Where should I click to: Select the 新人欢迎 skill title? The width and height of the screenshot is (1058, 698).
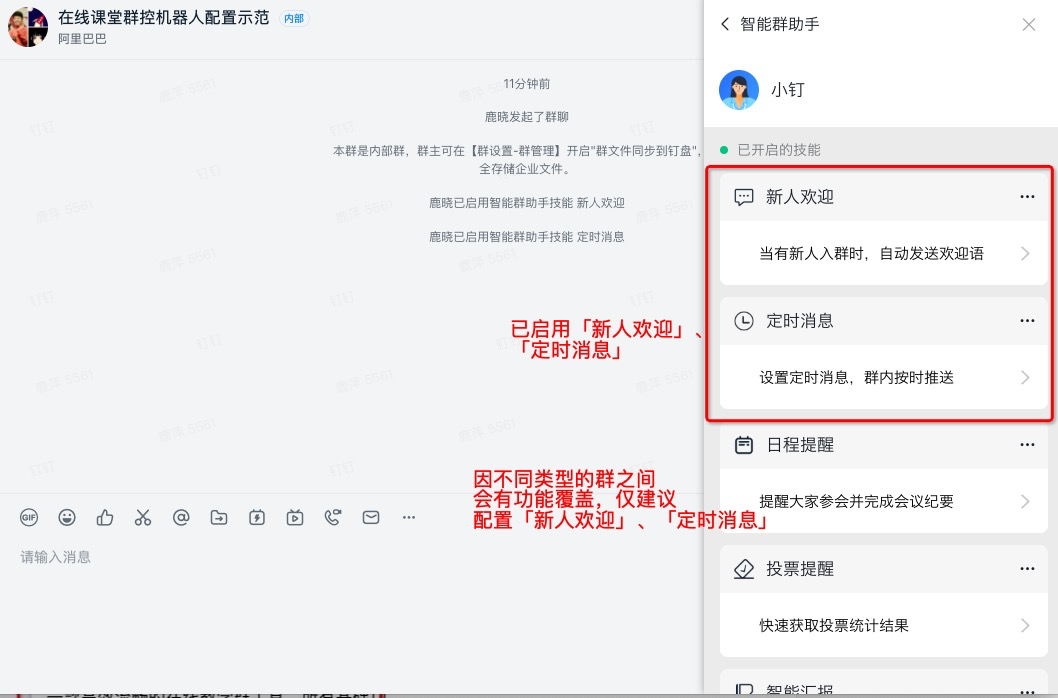(x=800, y=197)
